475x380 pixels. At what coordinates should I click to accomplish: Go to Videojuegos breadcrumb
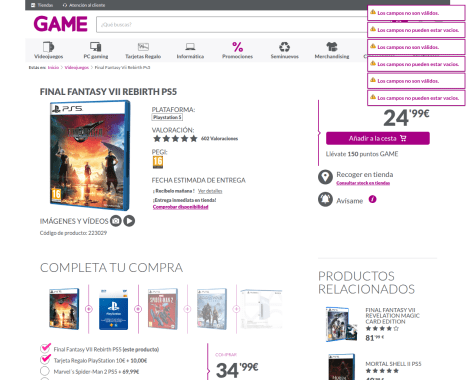coord(77,67)
